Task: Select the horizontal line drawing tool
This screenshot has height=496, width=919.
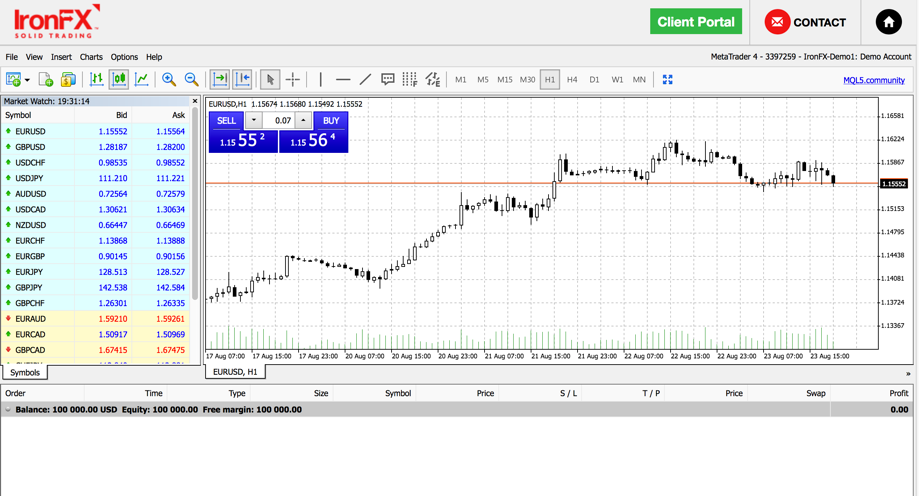Action: coord(343,79)
